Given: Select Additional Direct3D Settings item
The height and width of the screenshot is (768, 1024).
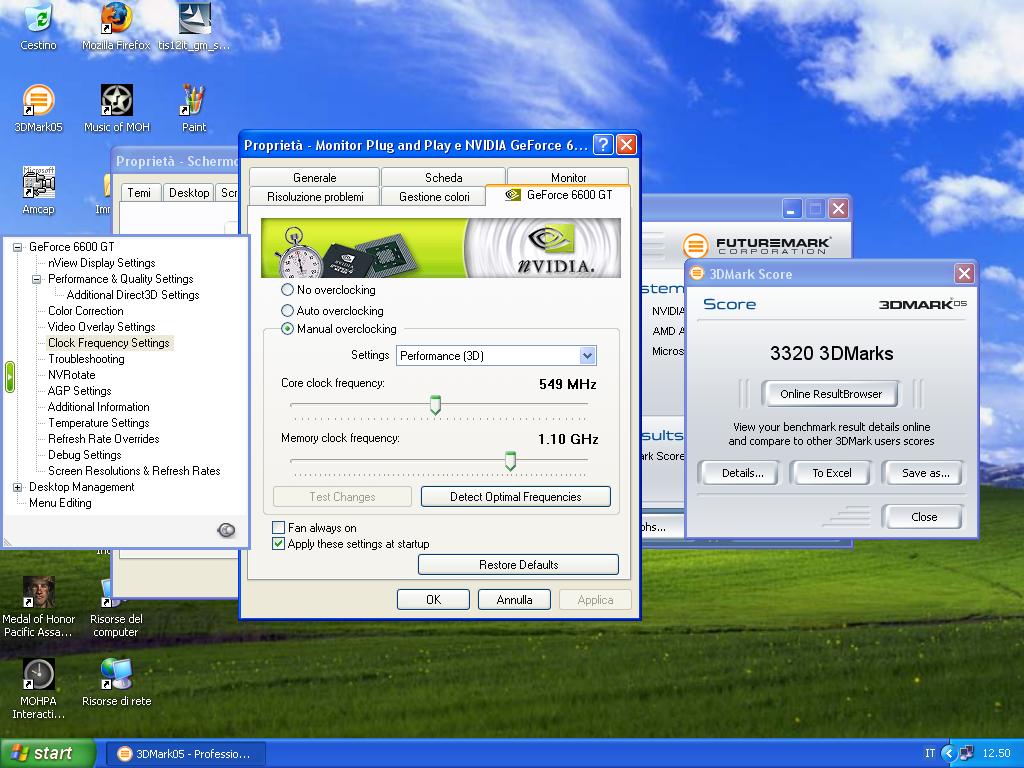Looking at the screenshot, I should click(x=133, y=295).
